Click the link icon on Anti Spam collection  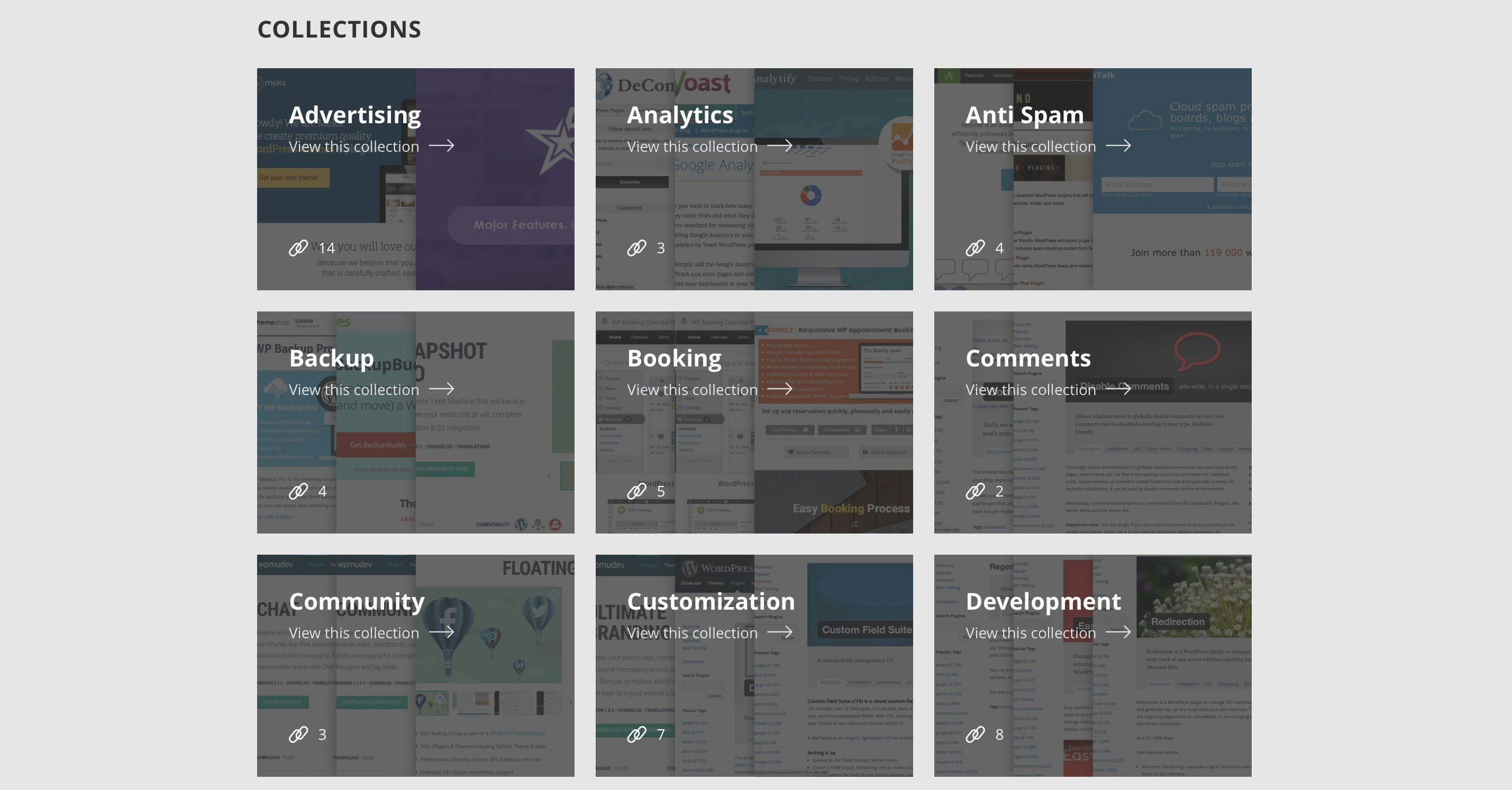coord(976,247)
